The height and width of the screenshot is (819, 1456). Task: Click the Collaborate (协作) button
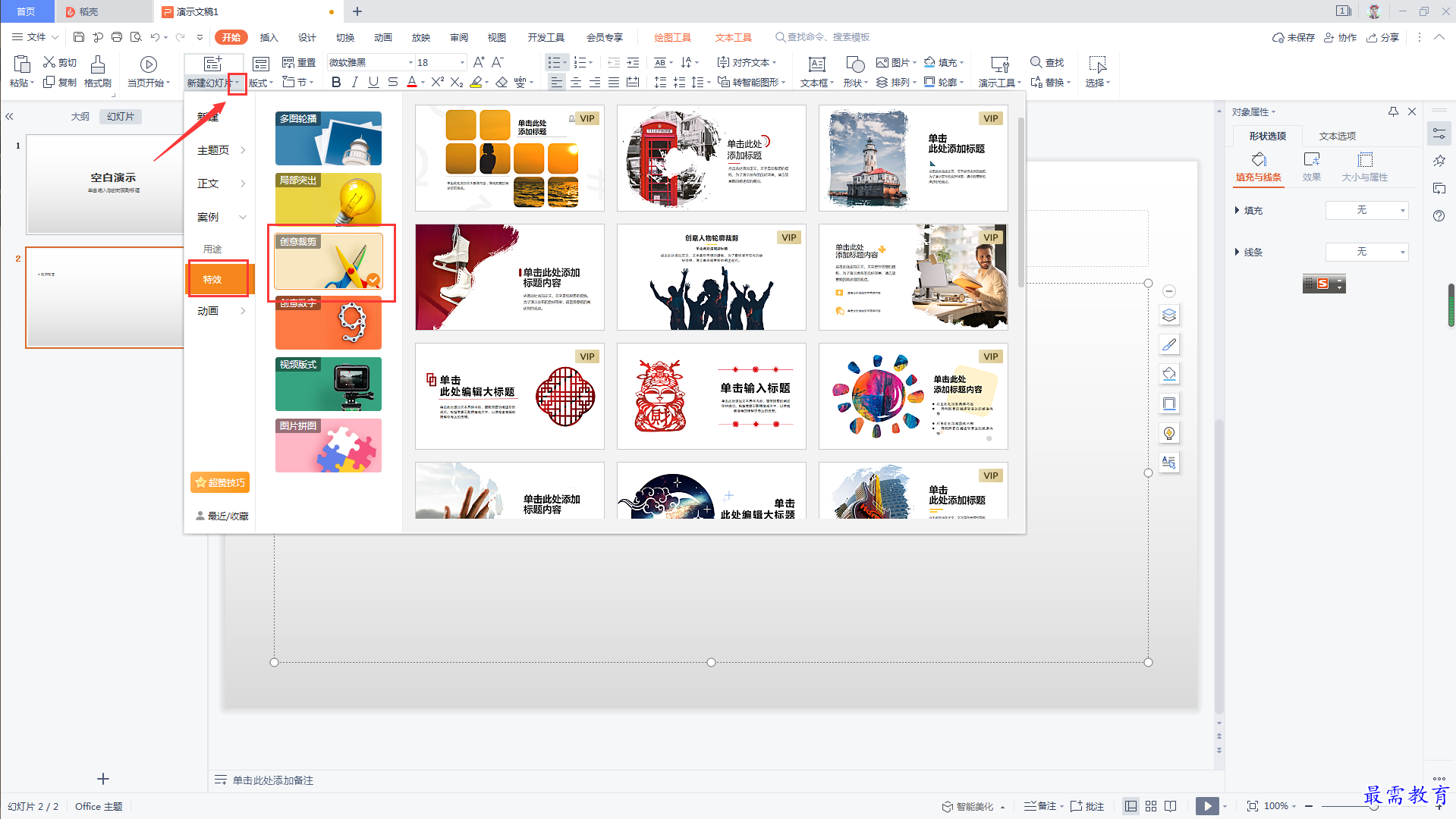pyautogui.click(x=1341, y=37)
